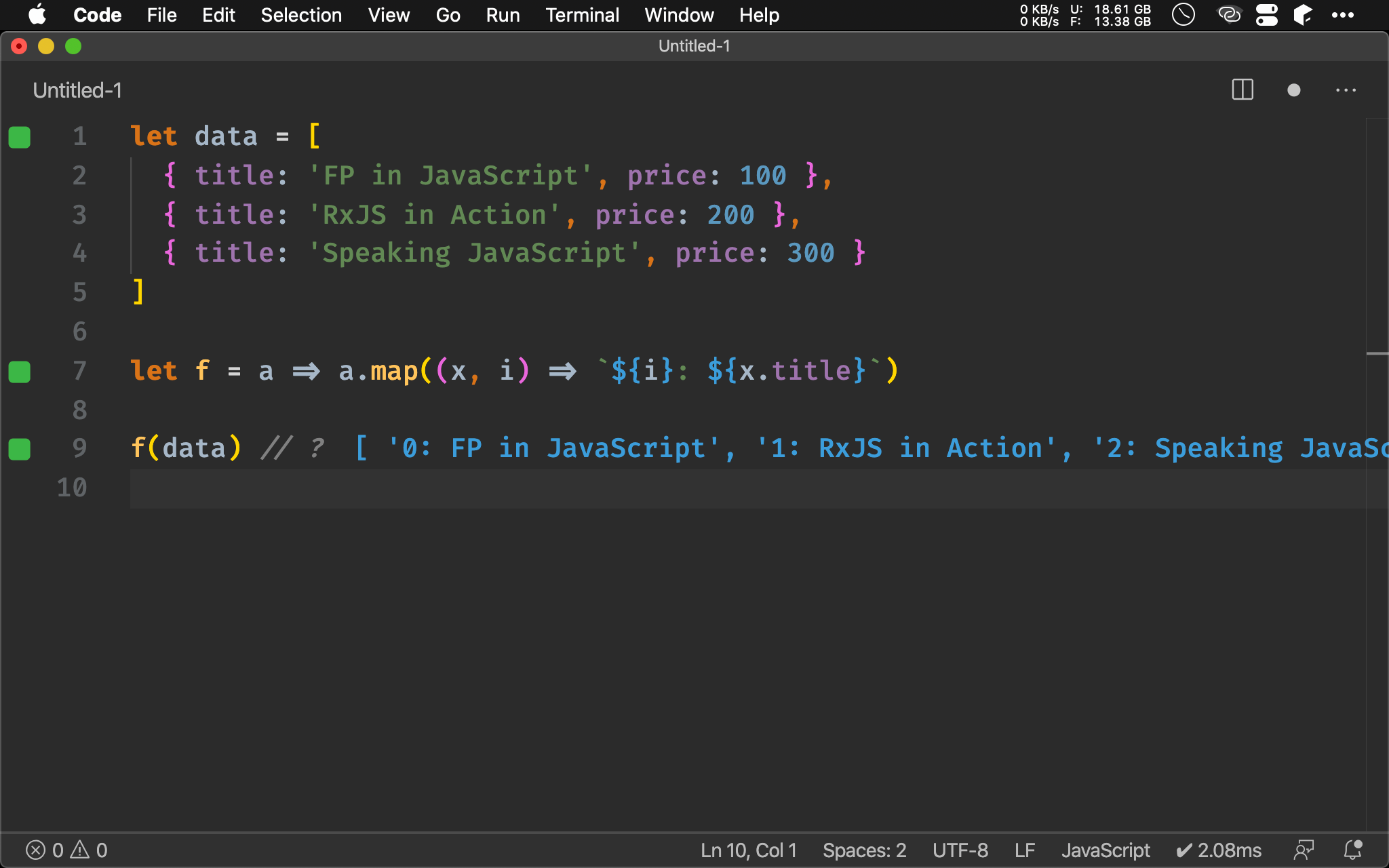Click line number 2 in the gutter

click(x=79, y=176)
